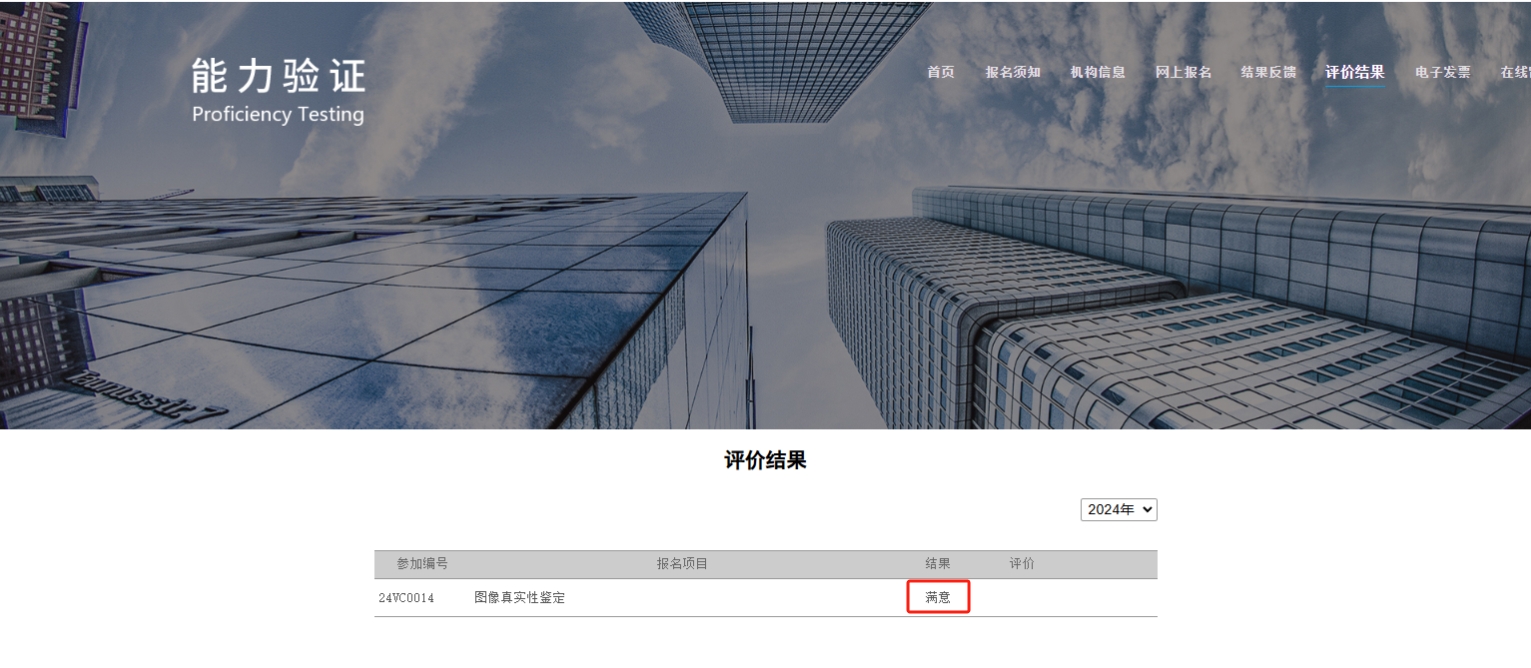Click the 报名项目 column header
Screen dimensions: 1531x668
(682, 564)
